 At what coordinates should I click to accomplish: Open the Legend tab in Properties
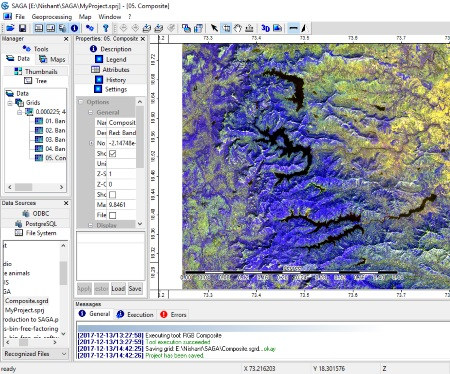pos(111,59)
